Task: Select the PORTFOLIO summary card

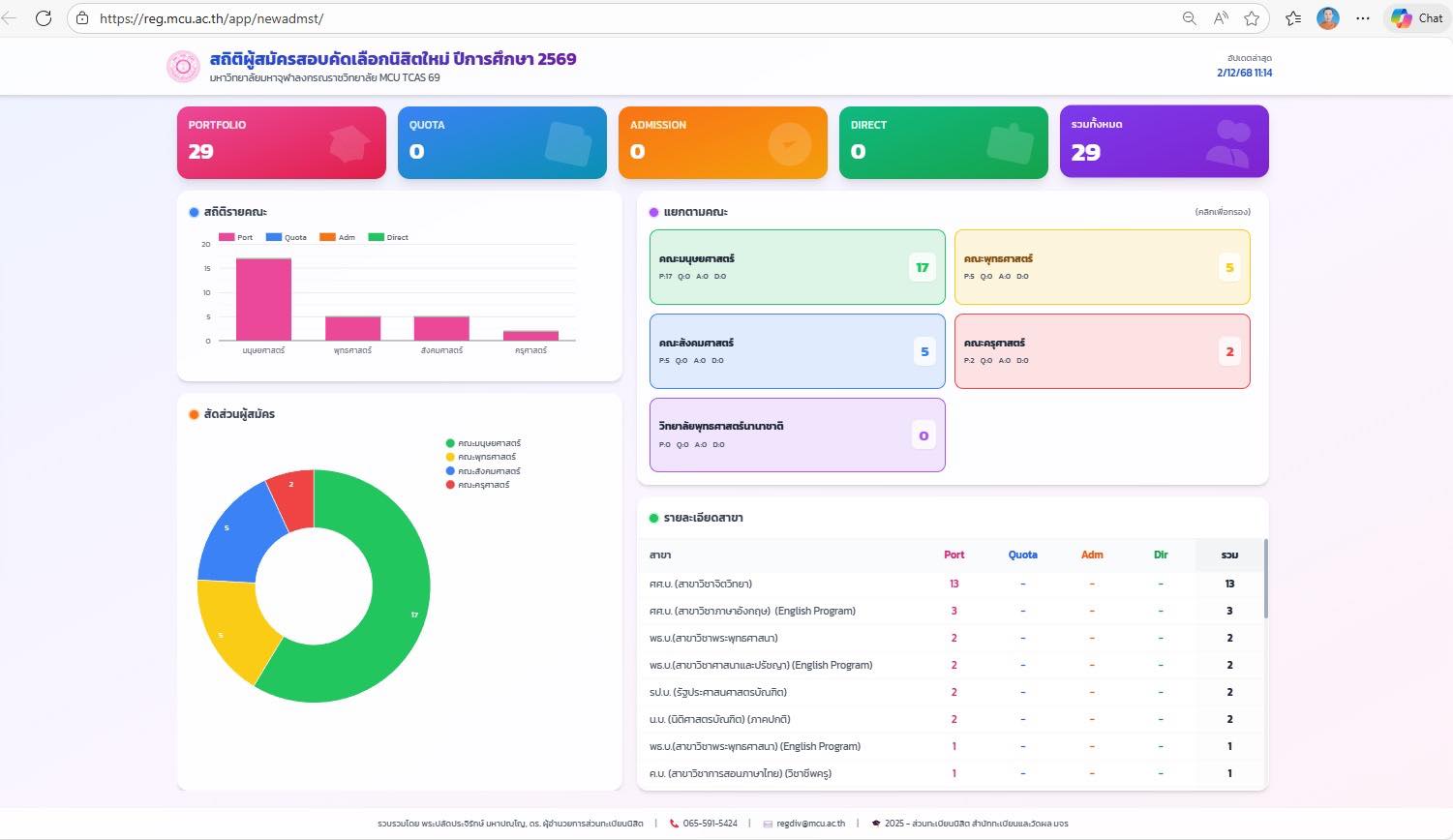Action: click(281, 142)
